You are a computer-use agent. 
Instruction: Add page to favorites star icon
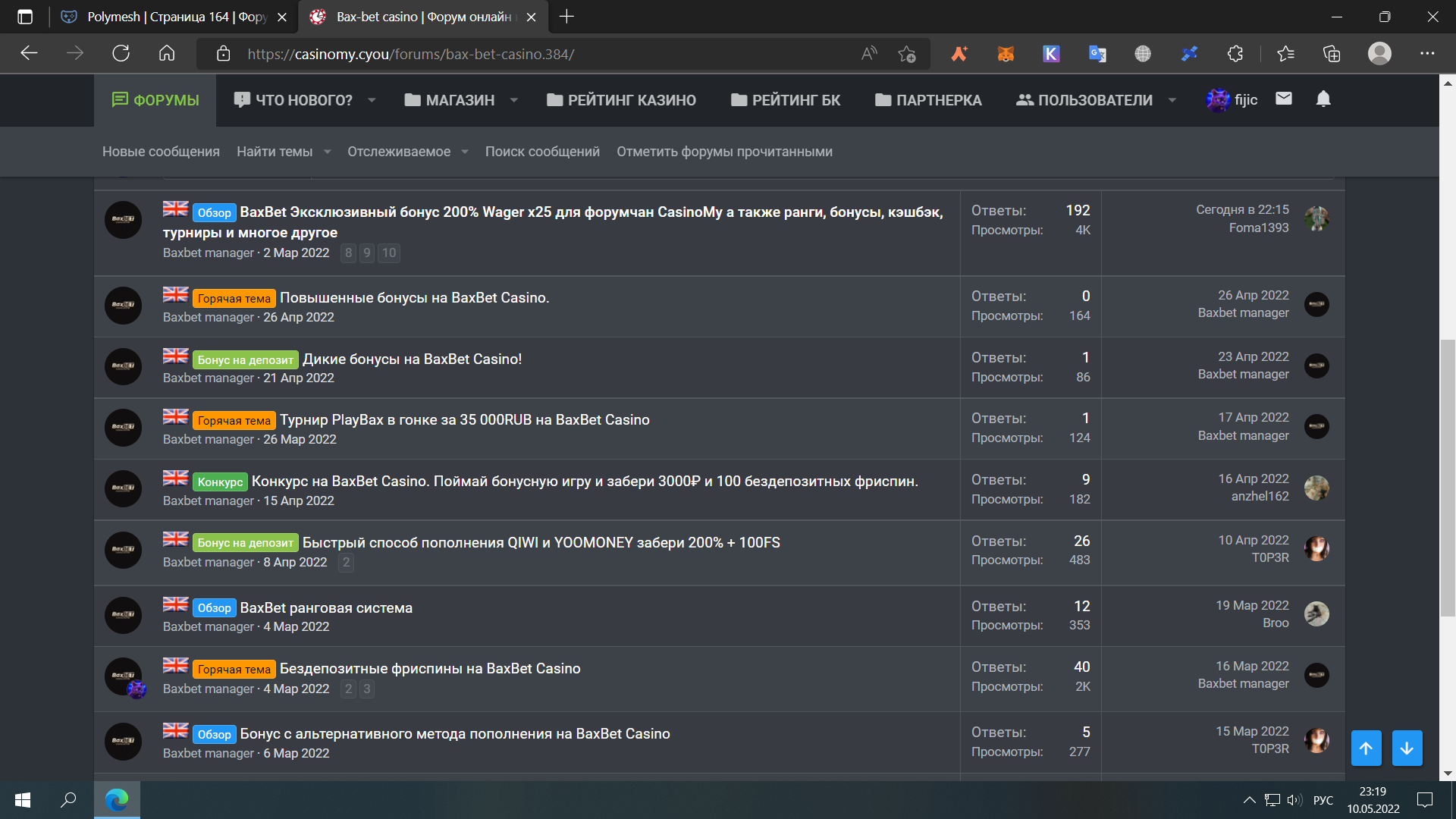click(907, 54)
